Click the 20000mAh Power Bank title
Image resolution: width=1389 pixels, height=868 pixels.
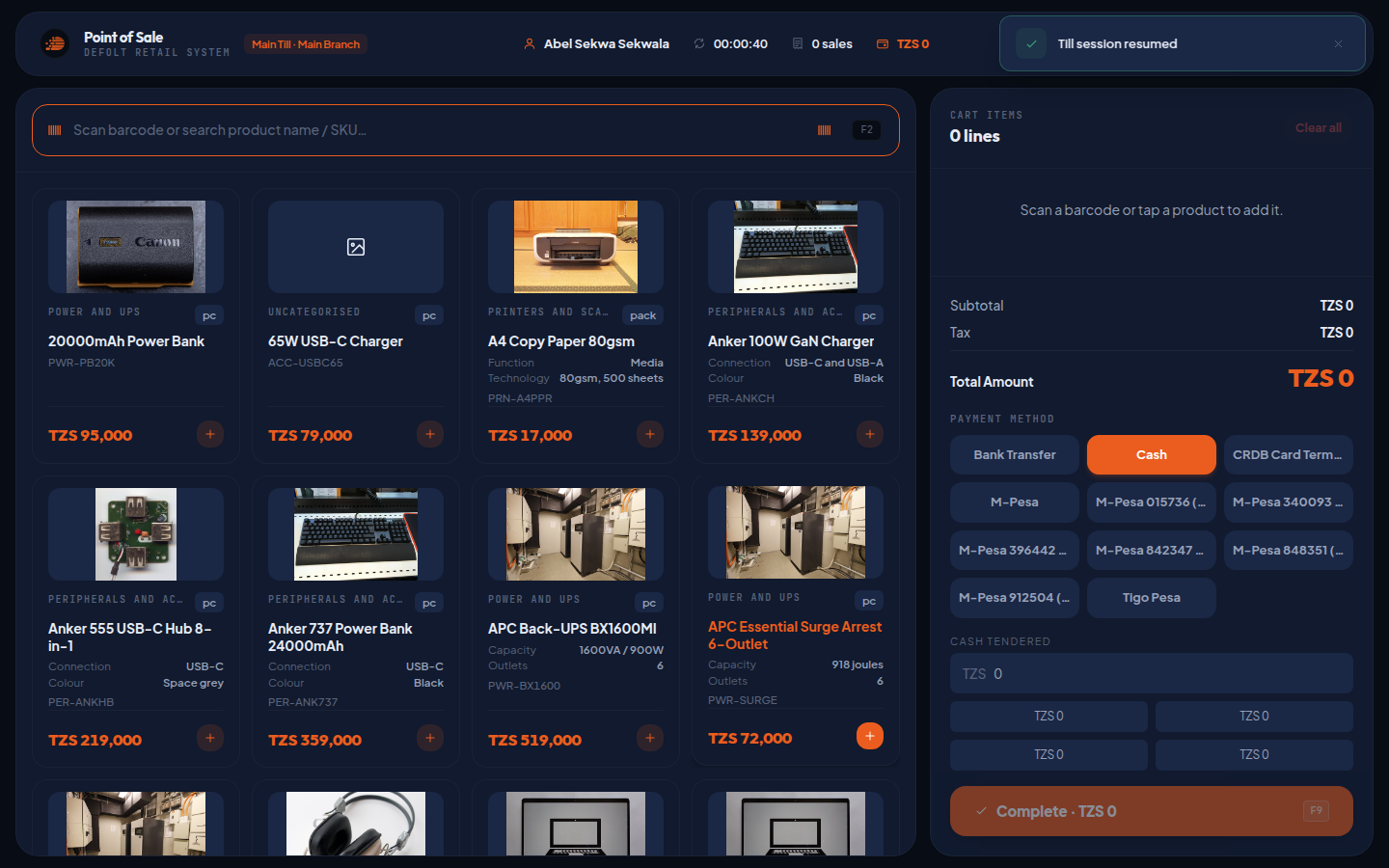click(x=126, y=341)
